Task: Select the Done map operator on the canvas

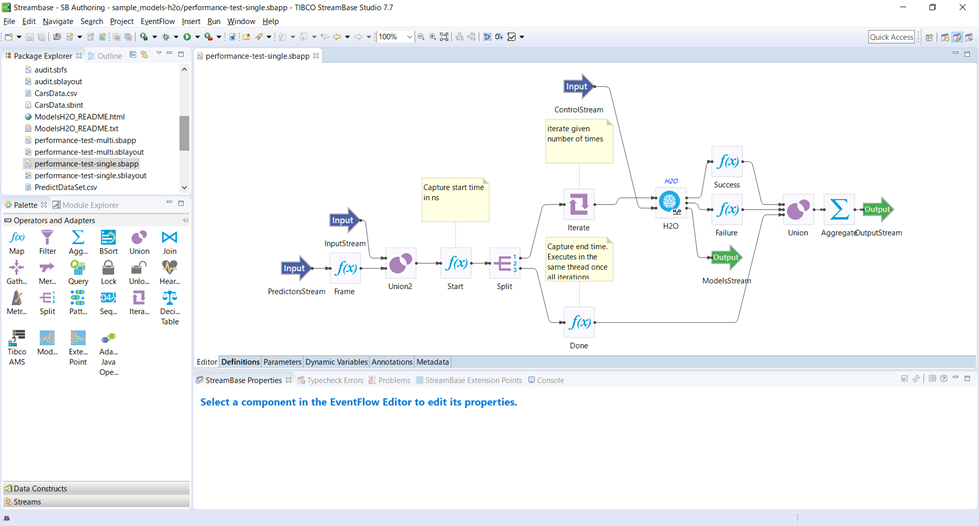Action: coord(579,322)
